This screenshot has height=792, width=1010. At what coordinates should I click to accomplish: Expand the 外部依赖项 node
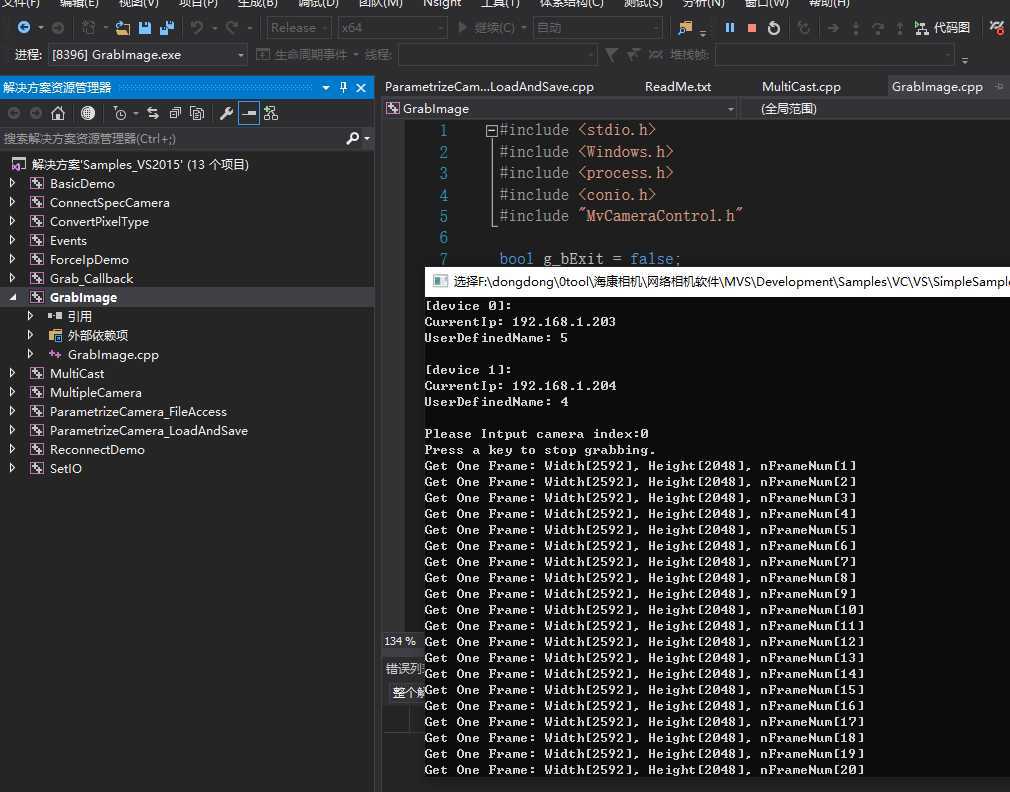(30, 335)
